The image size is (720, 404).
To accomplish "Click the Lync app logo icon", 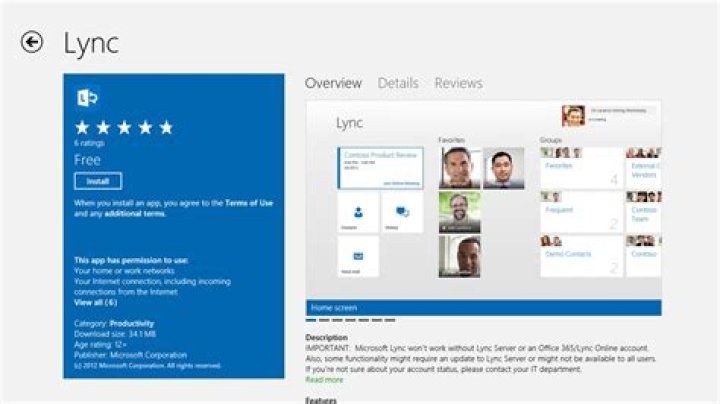I will (x=87, y=98).
